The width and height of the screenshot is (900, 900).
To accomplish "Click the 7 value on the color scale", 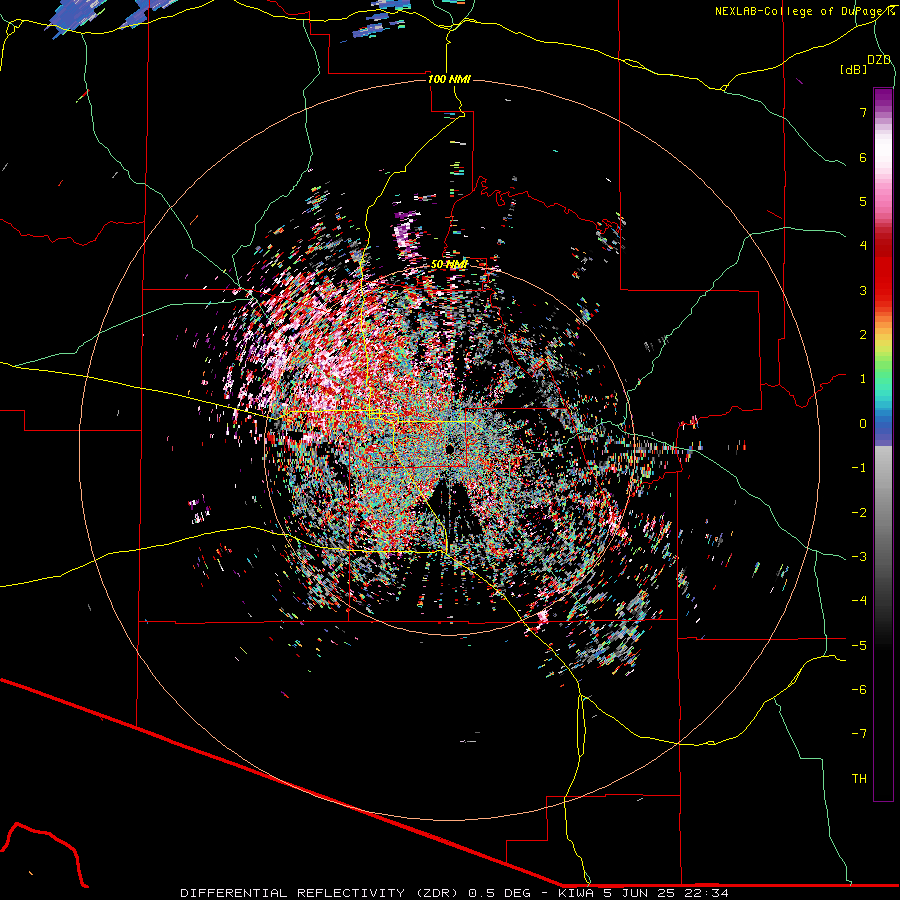I will point(863,112).
